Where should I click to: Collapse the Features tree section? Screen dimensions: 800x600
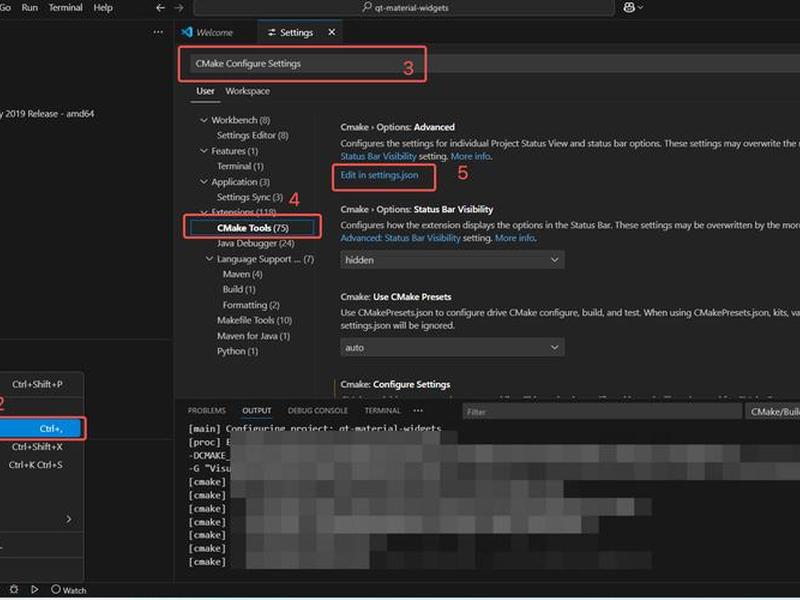[204, 151]
